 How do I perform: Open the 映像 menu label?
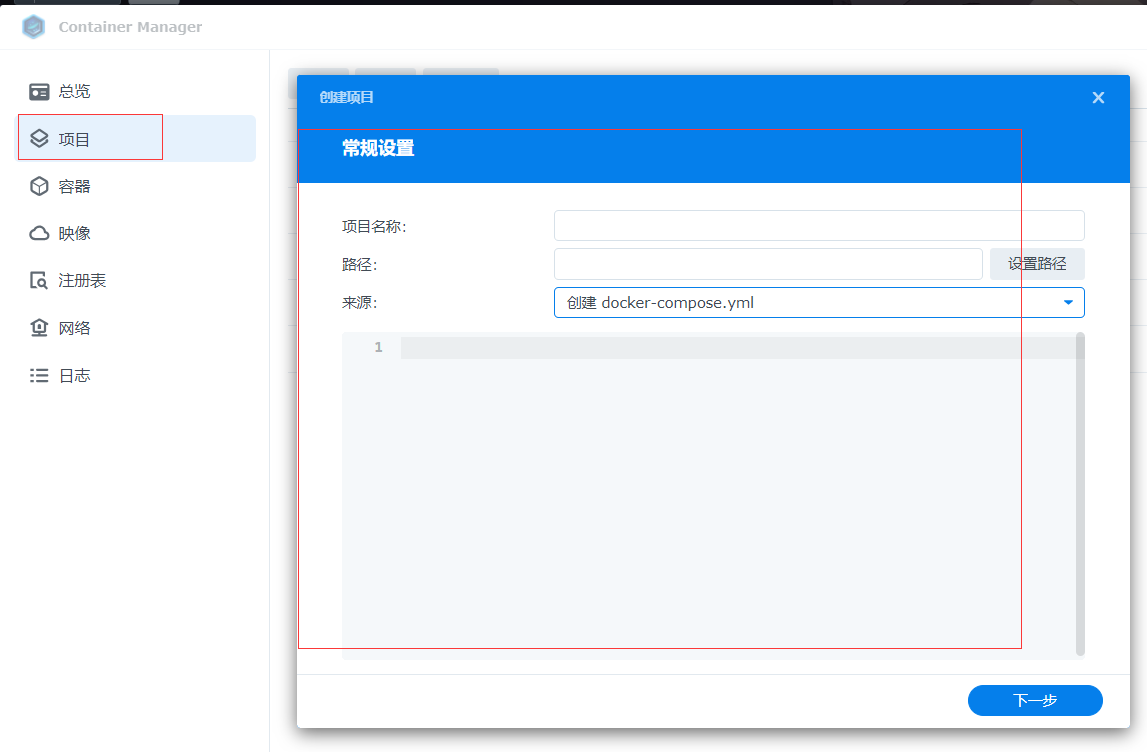click(x=75, y=233)
